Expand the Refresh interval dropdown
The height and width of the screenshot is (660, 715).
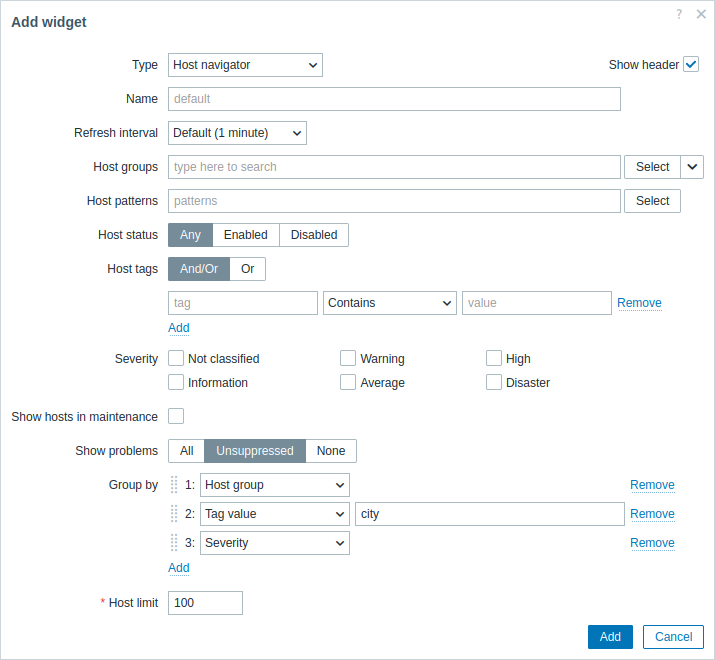tap(237, 133)
